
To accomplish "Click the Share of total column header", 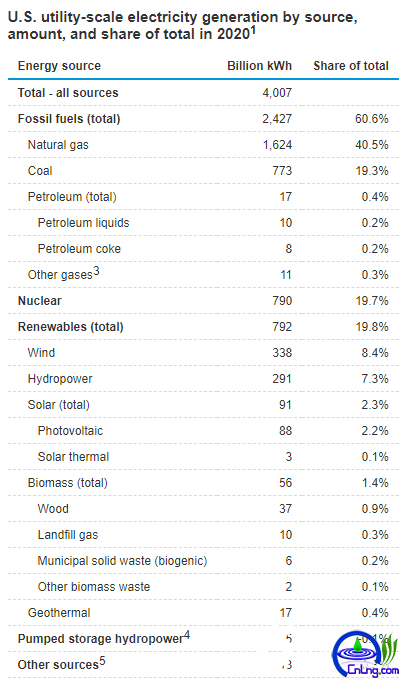I will [x=351, y=66].
